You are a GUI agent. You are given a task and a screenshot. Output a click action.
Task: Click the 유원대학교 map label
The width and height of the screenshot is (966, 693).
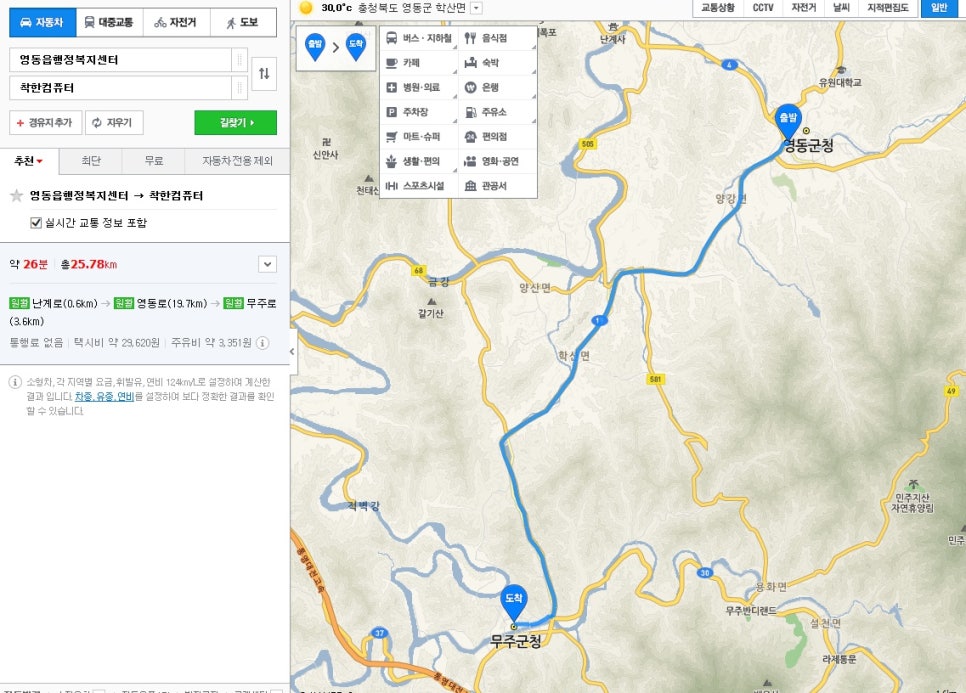coord(840,82)
